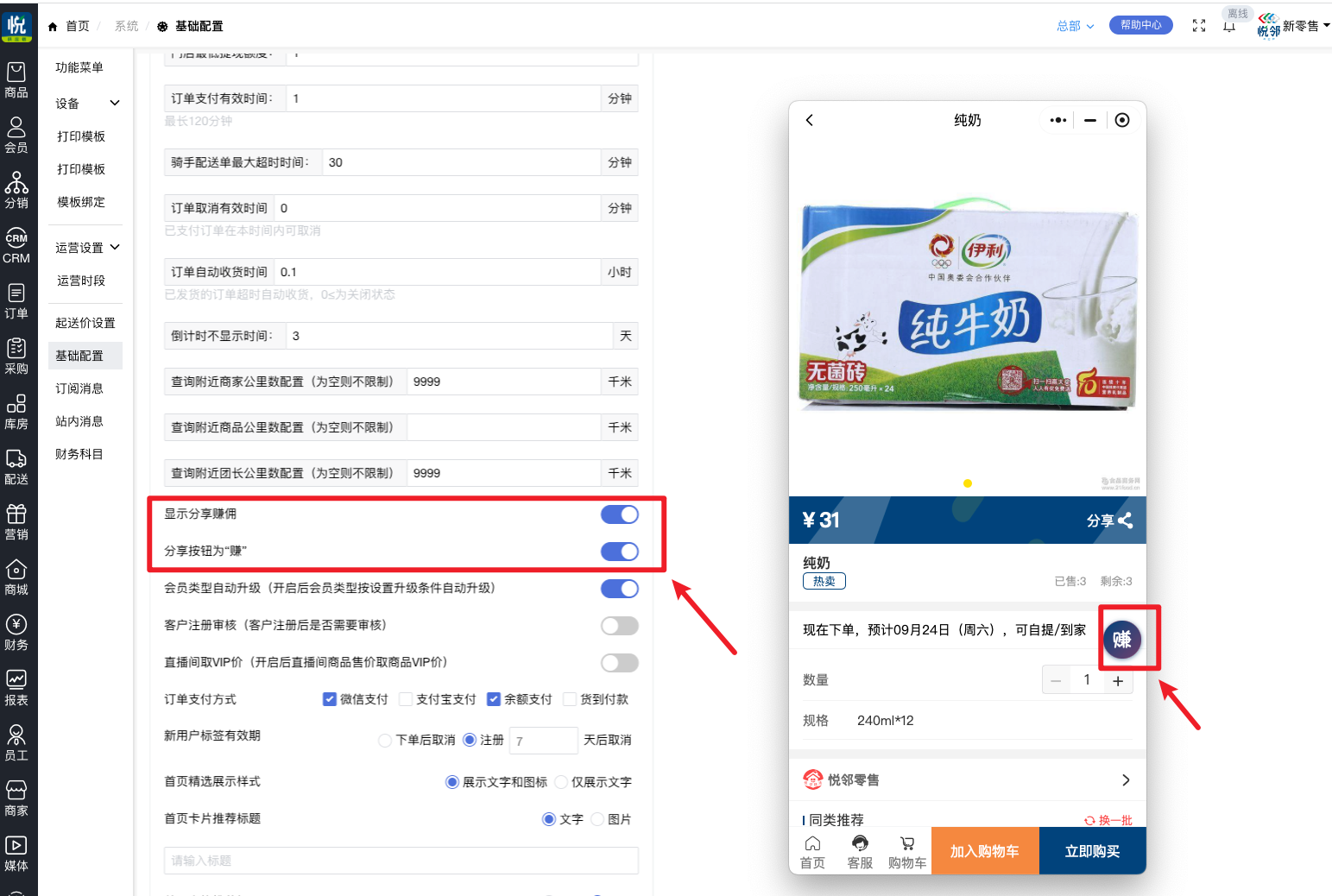Open the 配送 sidebar module
This screenshot has width=1332, height=896.
tap(16, 467)
